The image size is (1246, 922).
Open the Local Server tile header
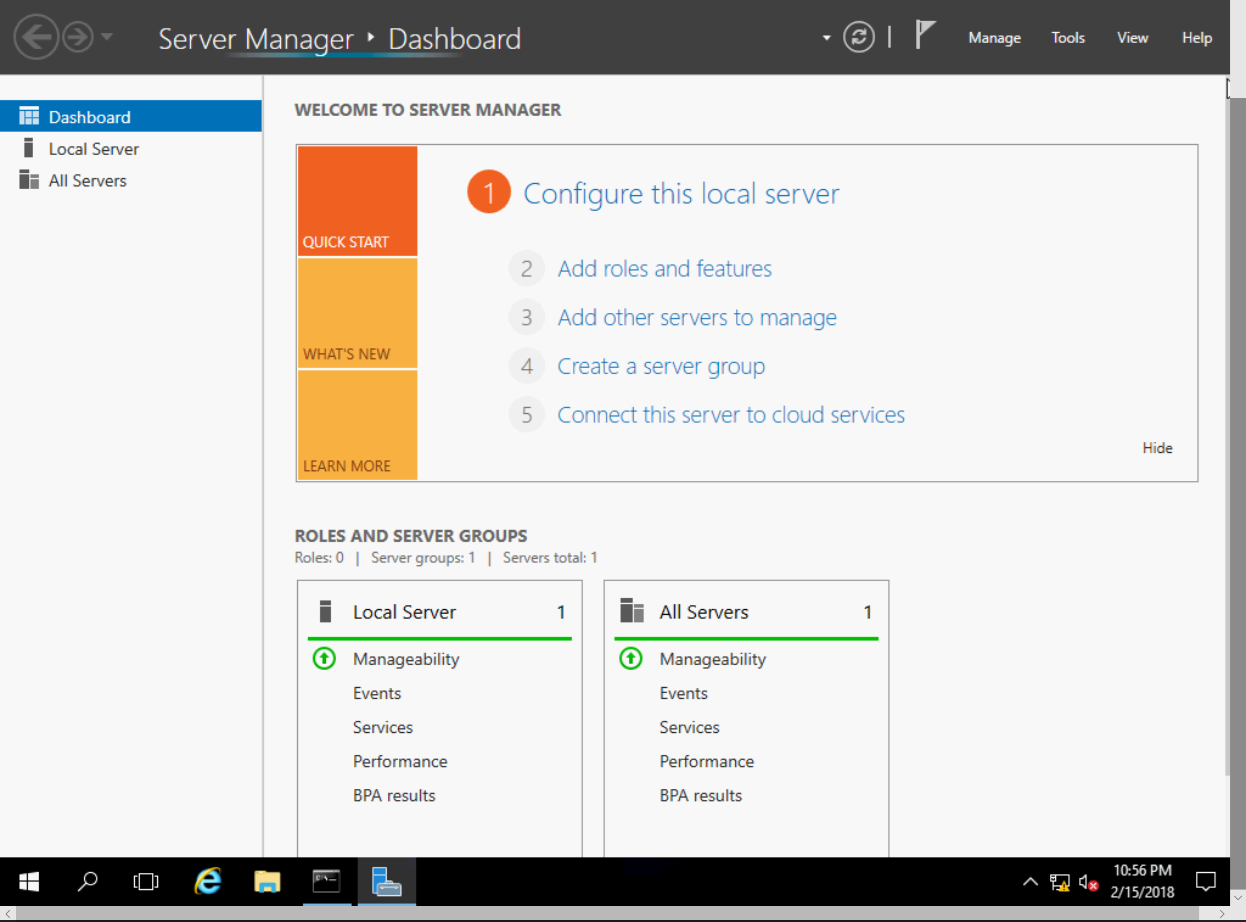tap(440, 612)
